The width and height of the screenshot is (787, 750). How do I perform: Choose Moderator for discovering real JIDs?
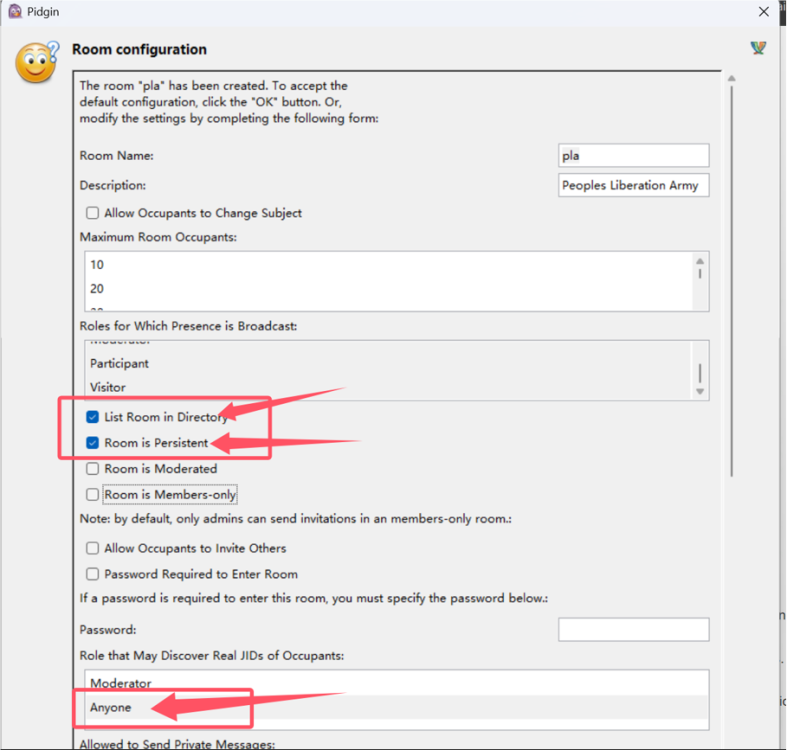(x=120, y=683)
